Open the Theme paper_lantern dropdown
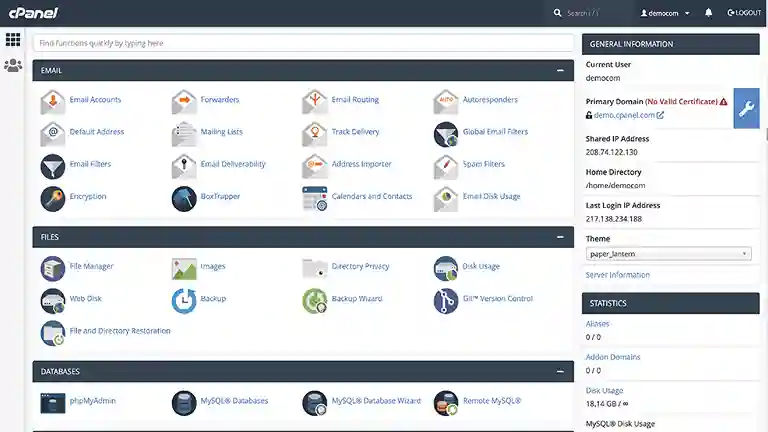 [669, 254]
